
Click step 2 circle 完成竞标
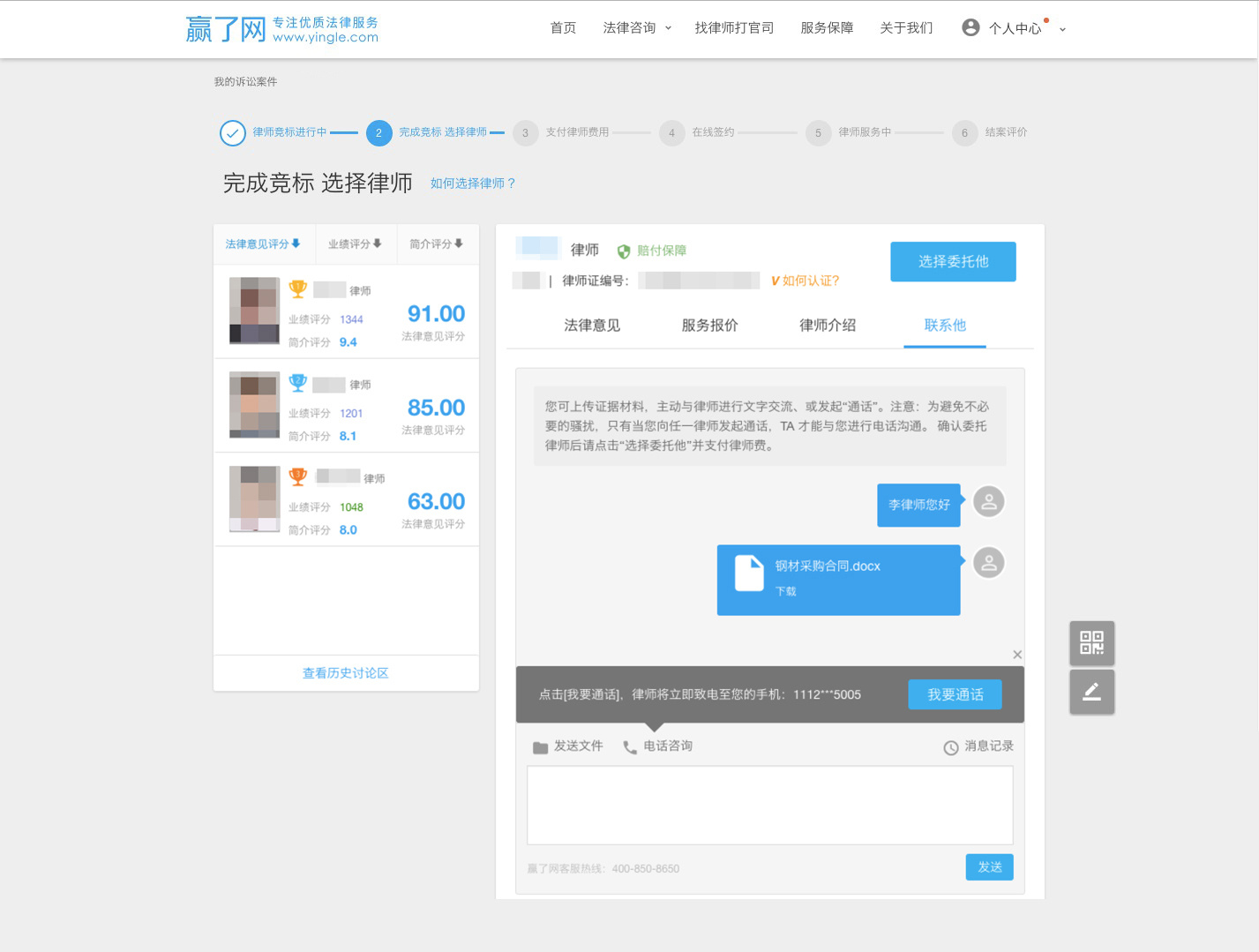coord(378,133)
